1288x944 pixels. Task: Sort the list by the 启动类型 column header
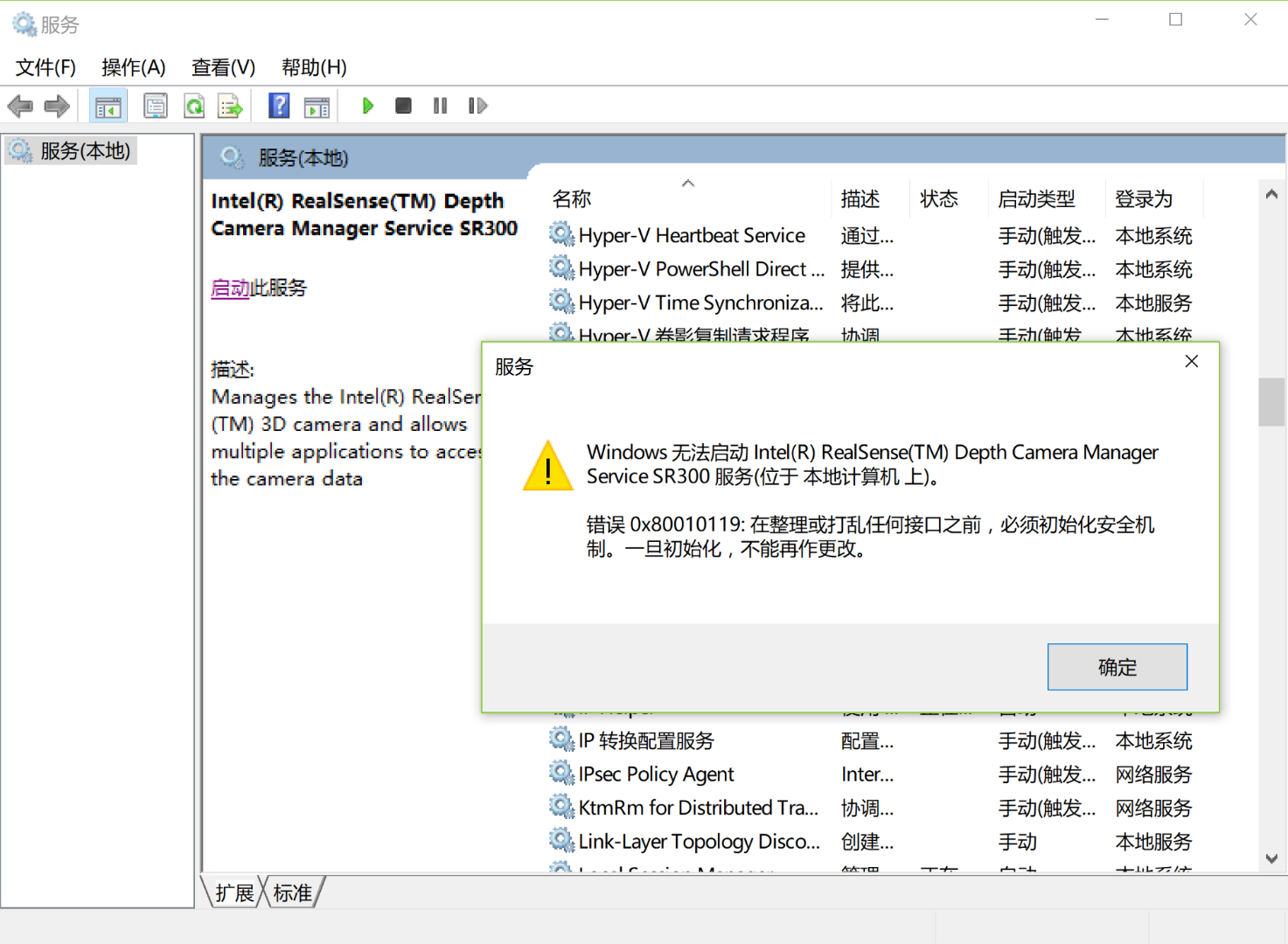[x=1036, y=199]
